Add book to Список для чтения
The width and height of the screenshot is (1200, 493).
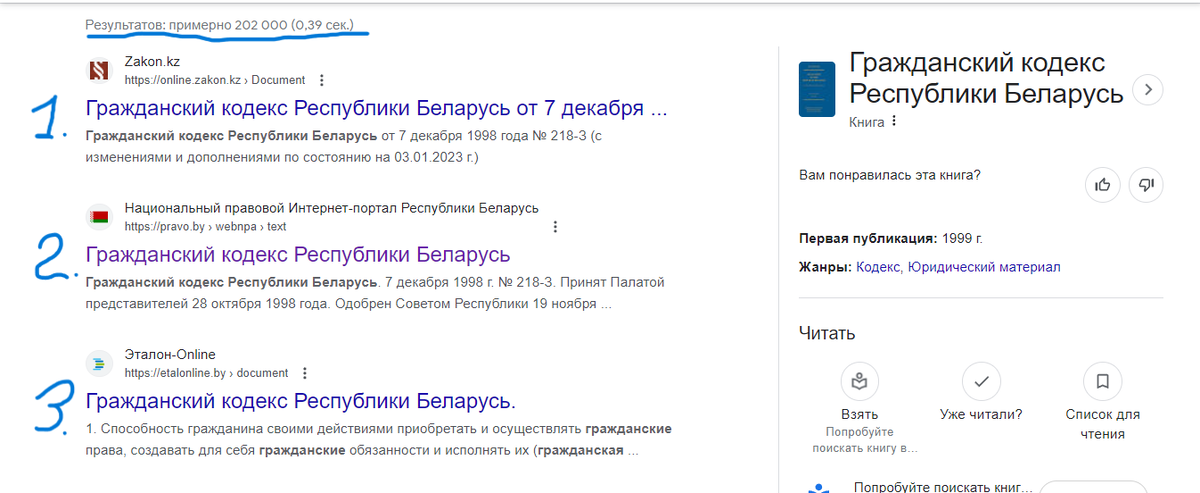coord(1102,381)
